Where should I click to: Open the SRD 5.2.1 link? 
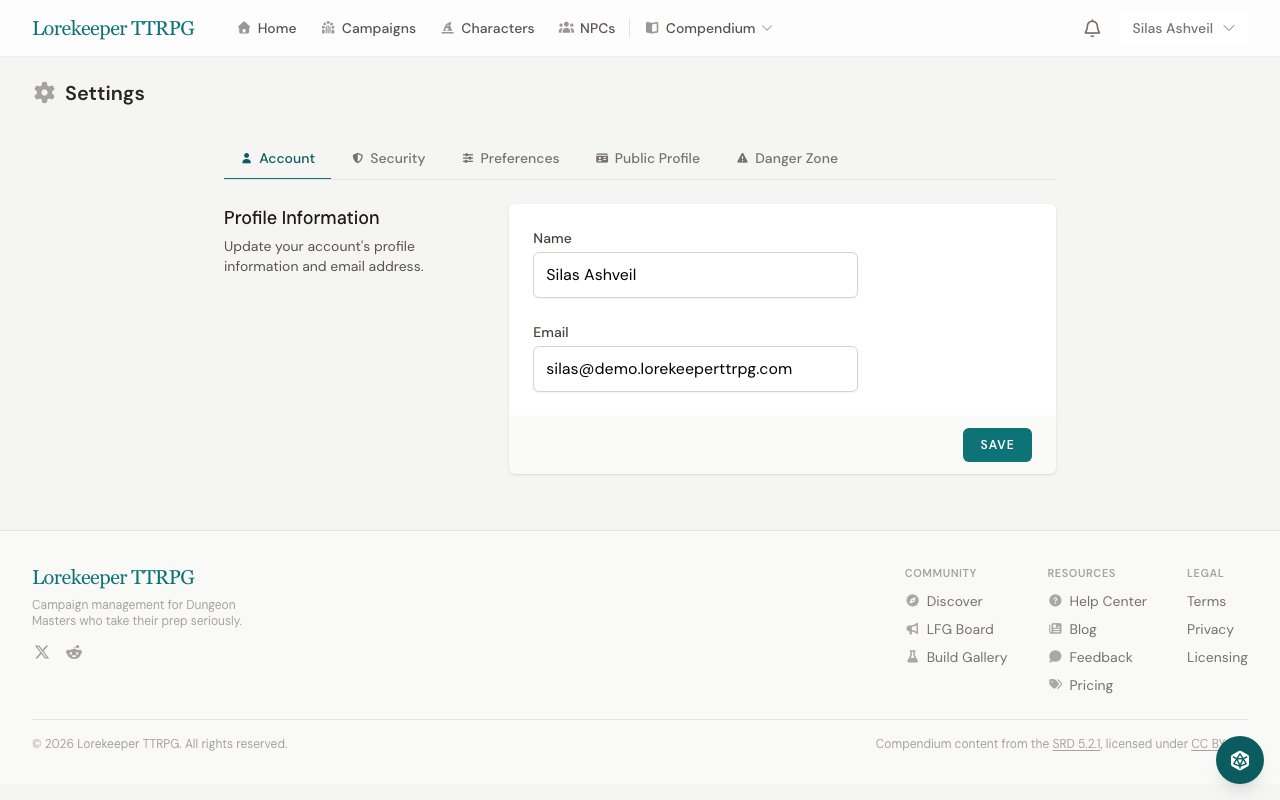coord(1076,743)
